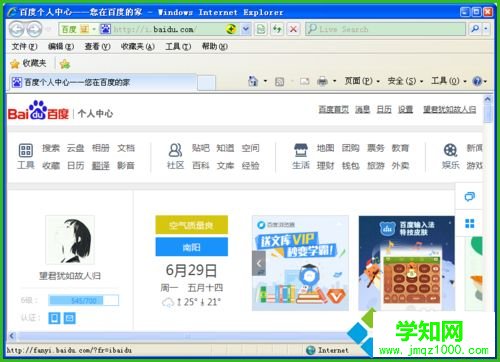This screenshot has height=362, width=500.
Task: Click the IE Forward navigation button
Action: point(34,29)
